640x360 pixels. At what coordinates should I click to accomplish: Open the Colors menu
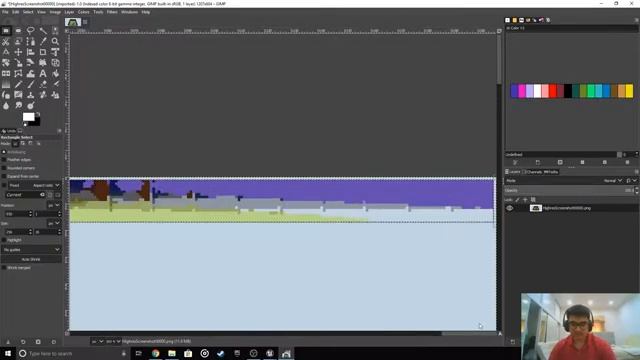[x=83, y=12]
